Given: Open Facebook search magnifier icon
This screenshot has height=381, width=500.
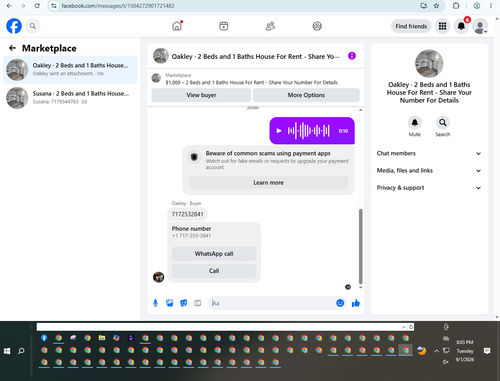Looking at the screenshot, I should 33,26.
